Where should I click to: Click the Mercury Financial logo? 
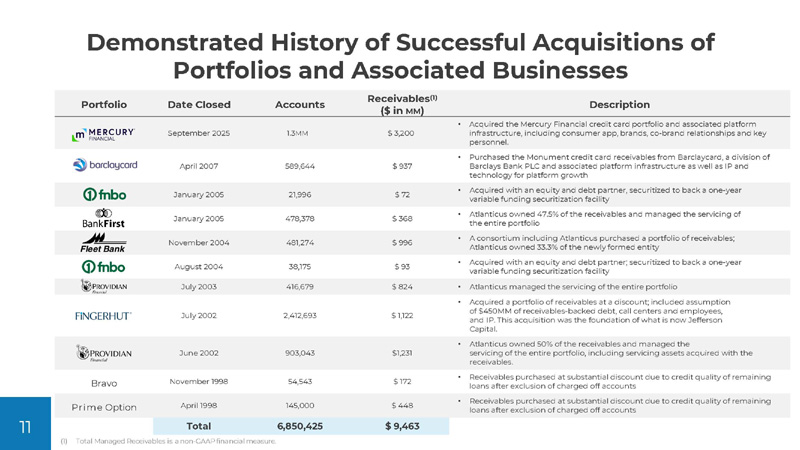pyautogui.click(x=104, y=134)
